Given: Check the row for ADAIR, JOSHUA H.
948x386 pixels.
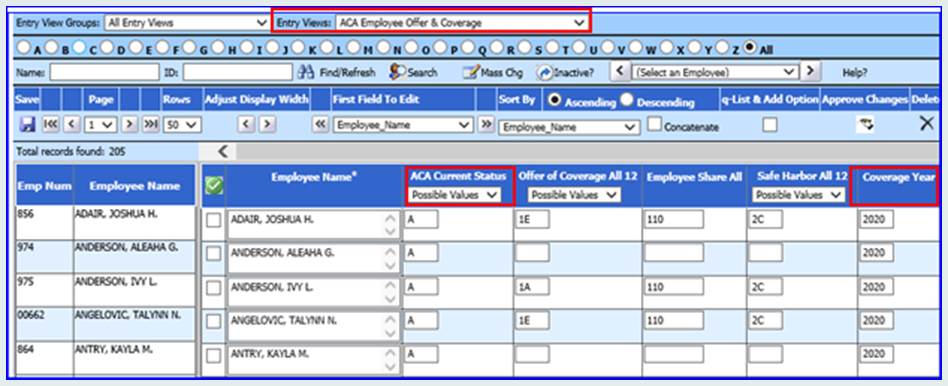Looking at the screenshot, I should coord(214,221).
